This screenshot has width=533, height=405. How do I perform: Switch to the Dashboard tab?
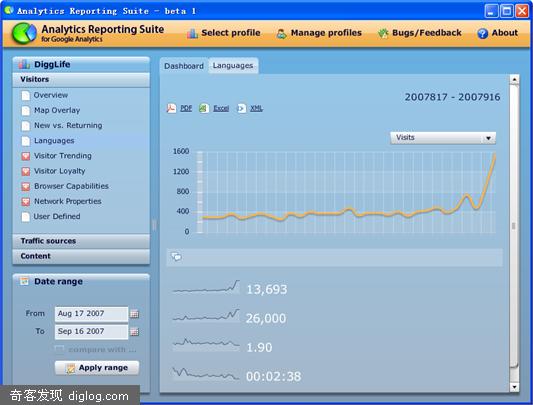click(x=184, y=66)
